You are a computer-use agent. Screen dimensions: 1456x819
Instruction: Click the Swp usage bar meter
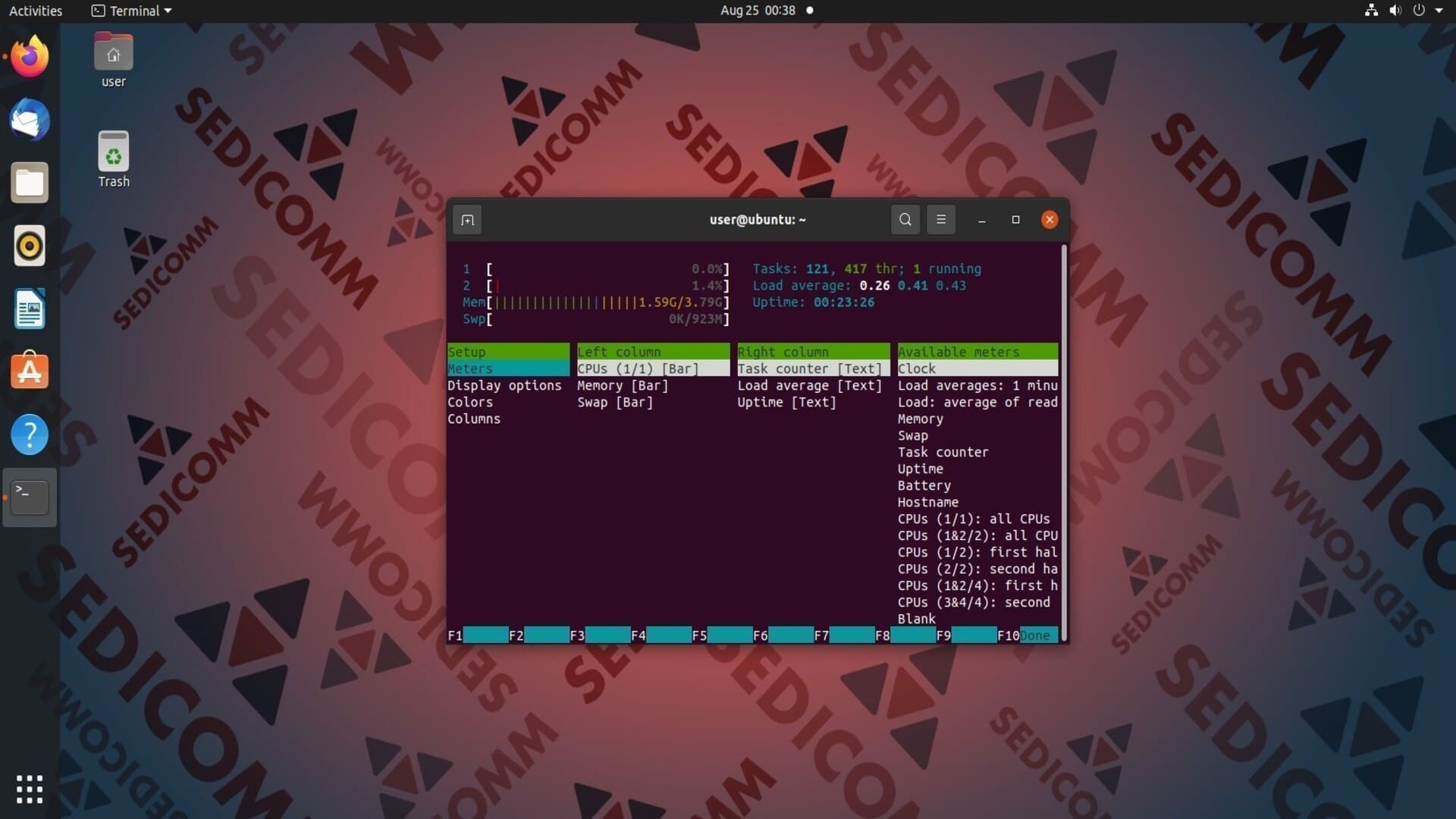[x=596, y=318]
